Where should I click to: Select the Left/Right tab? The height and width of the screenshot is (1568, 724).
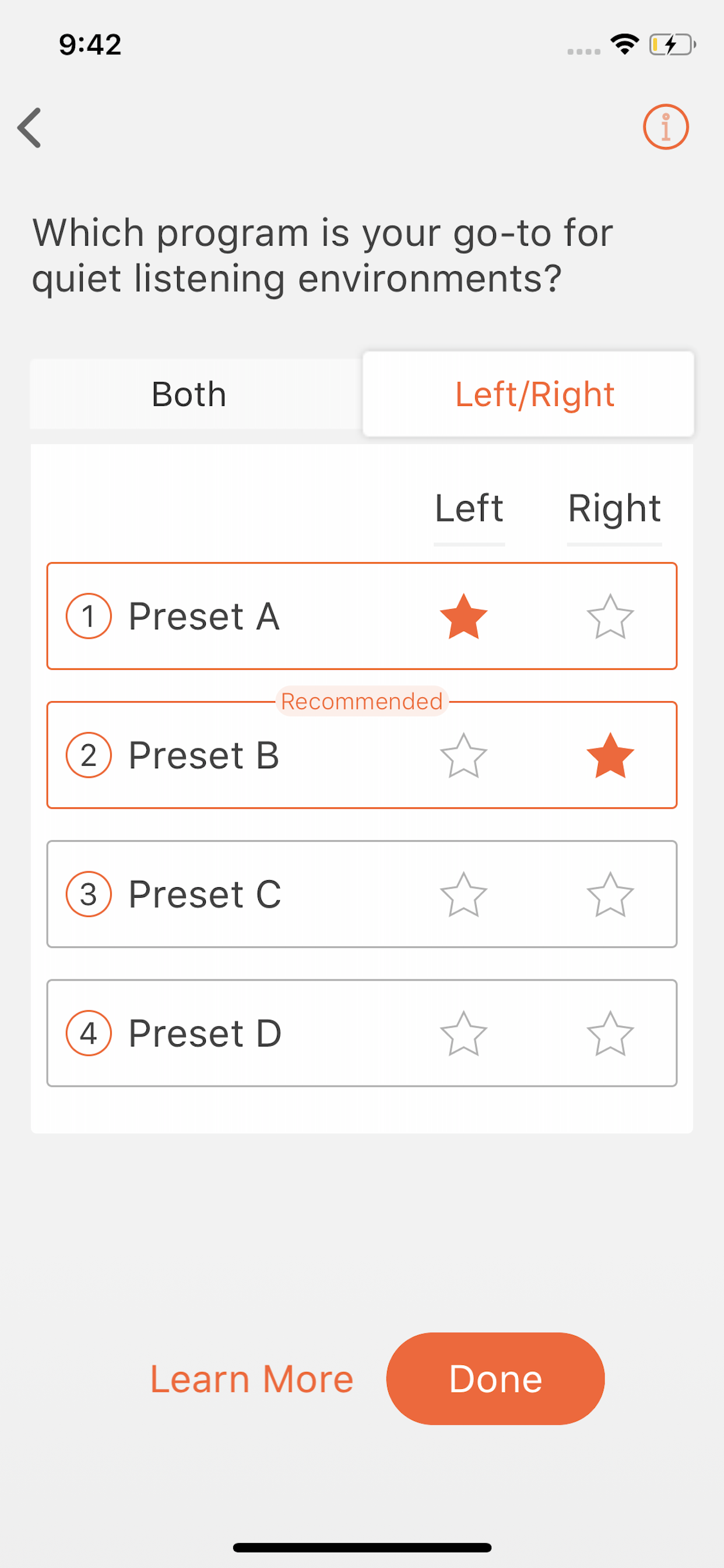528,394
